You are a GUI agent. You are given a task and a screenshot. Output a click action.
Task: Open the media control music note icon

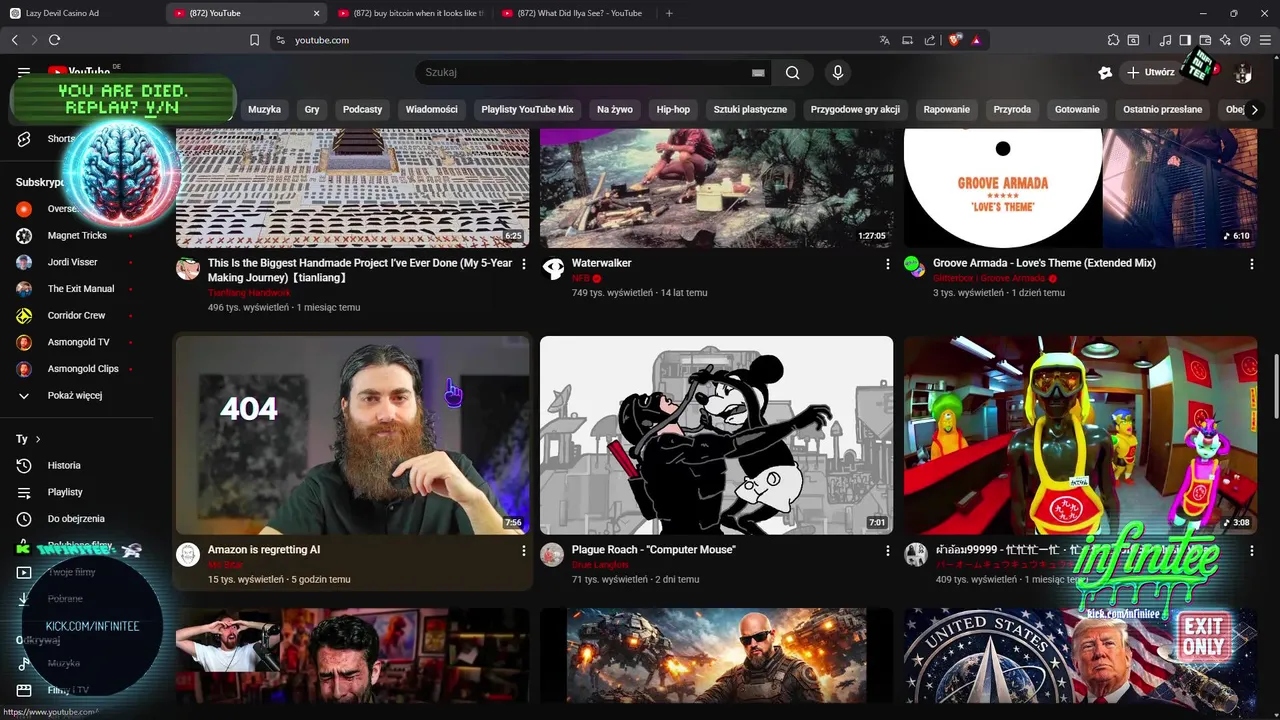[1165, 40]
